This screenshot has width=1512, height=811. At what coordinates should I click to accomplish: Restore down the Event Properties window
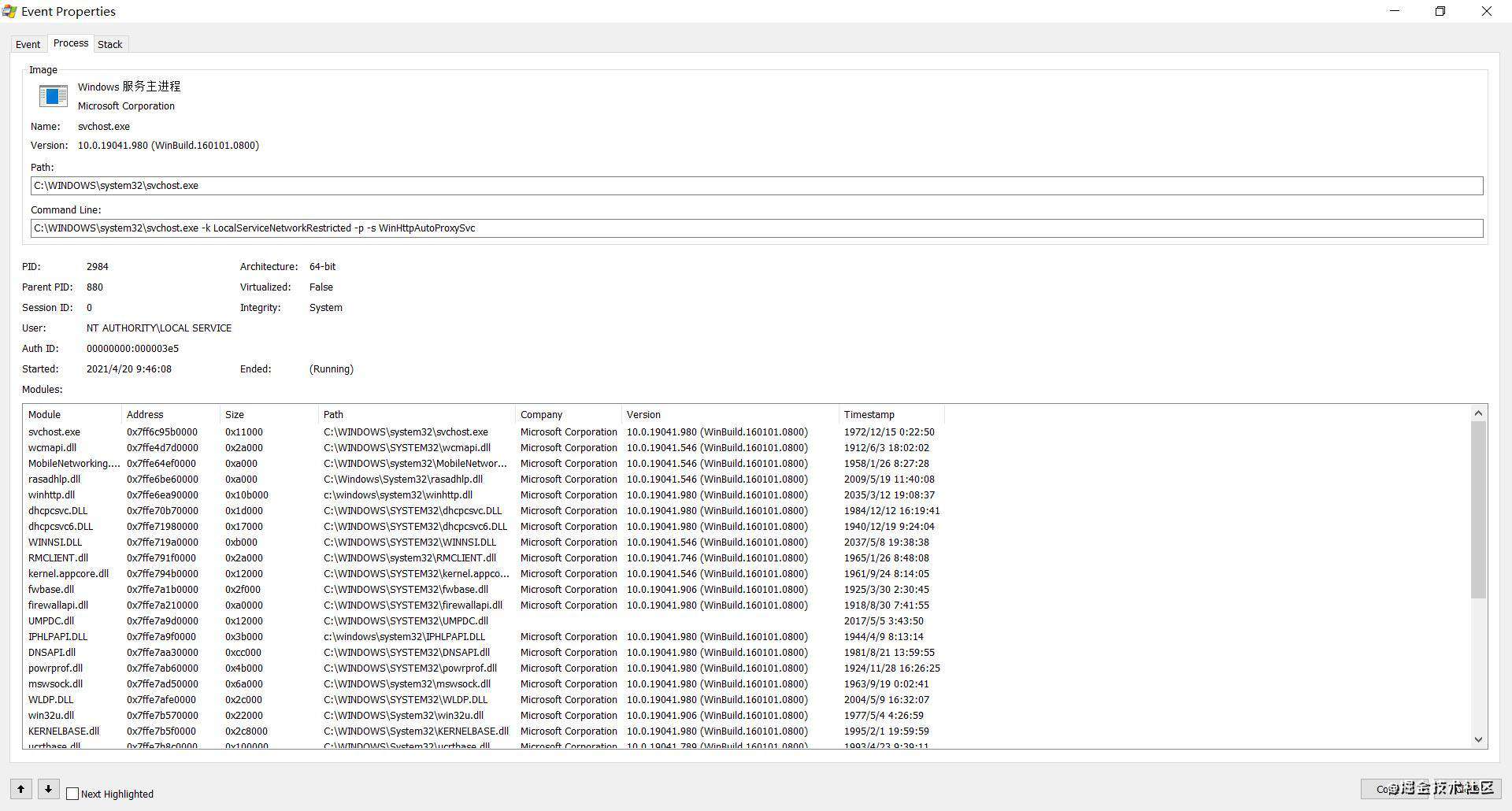[1440, 11]
